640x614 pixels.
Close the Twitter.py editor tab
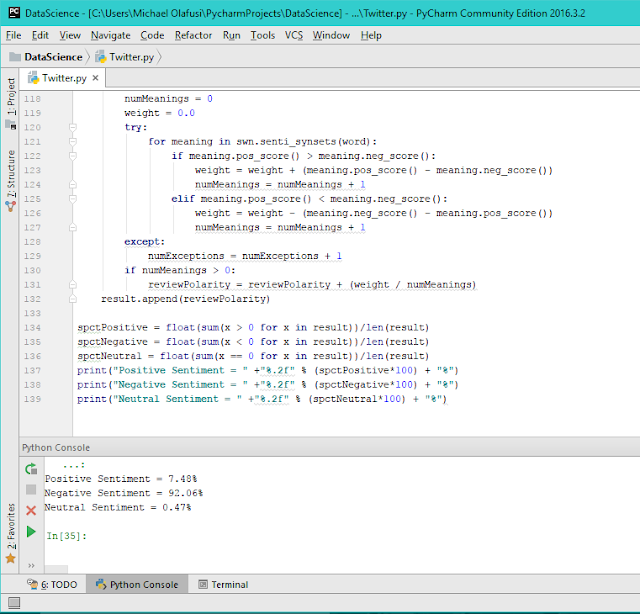[x=96, y=78]
